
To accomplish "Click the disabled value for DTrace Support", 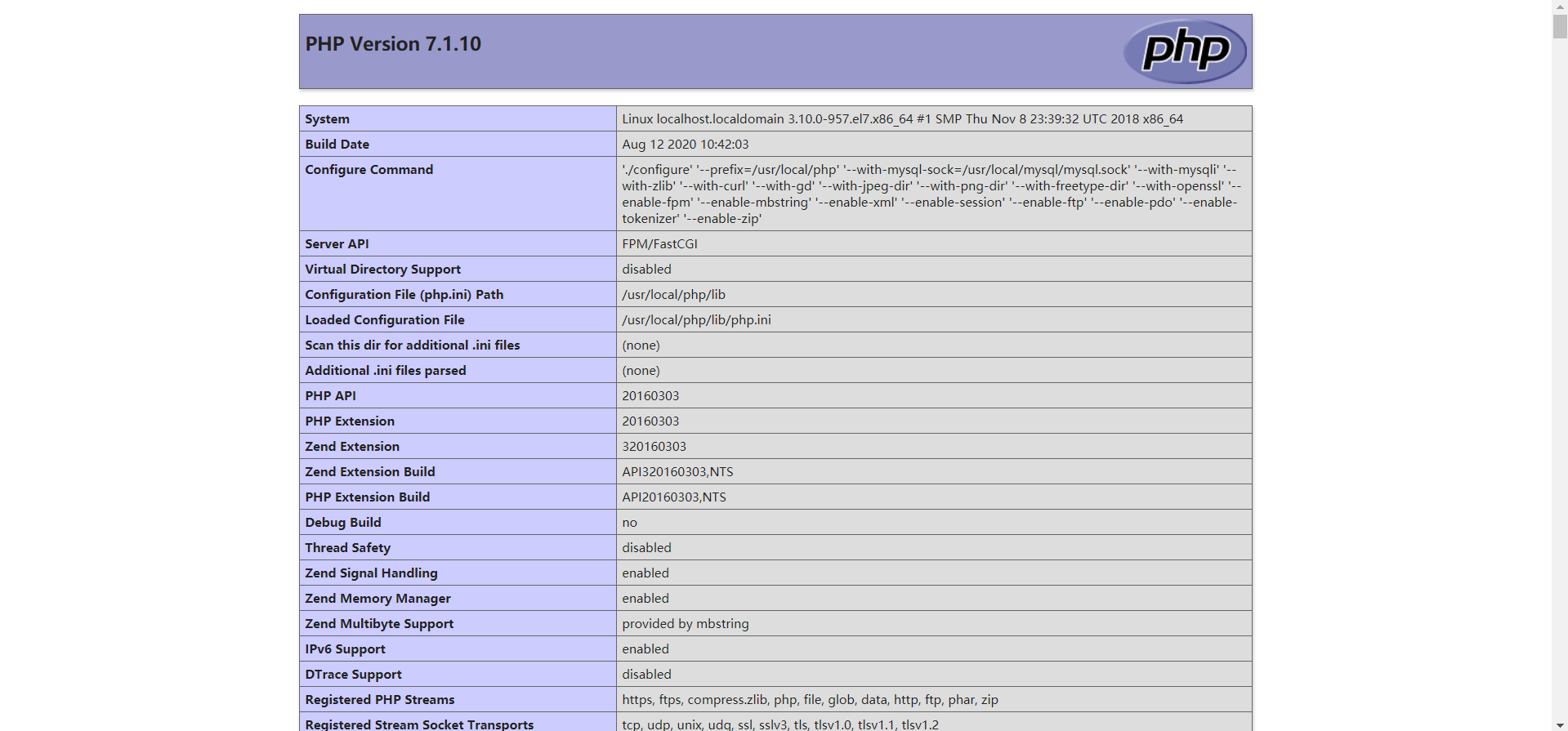I will click(x=646, y=675).
